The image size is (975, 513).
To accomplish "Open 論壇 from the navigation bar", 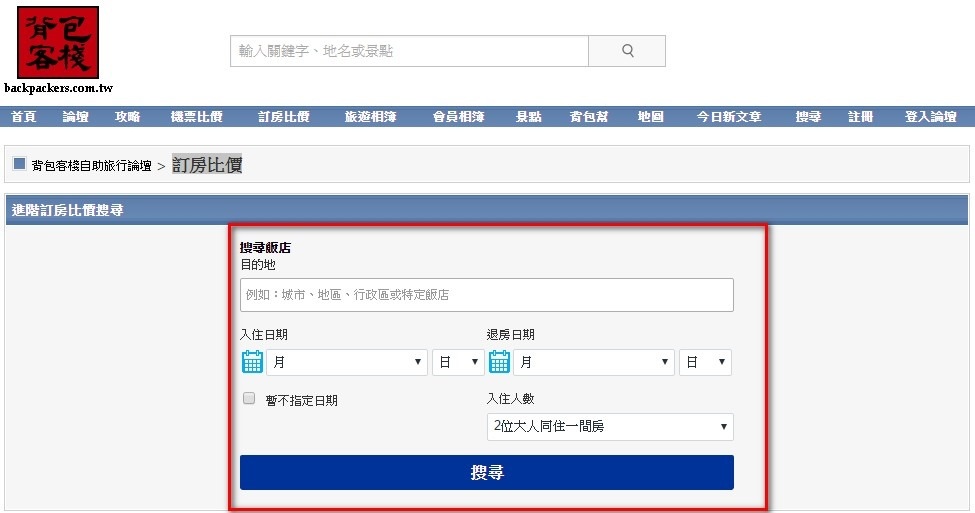I will 75,116.
